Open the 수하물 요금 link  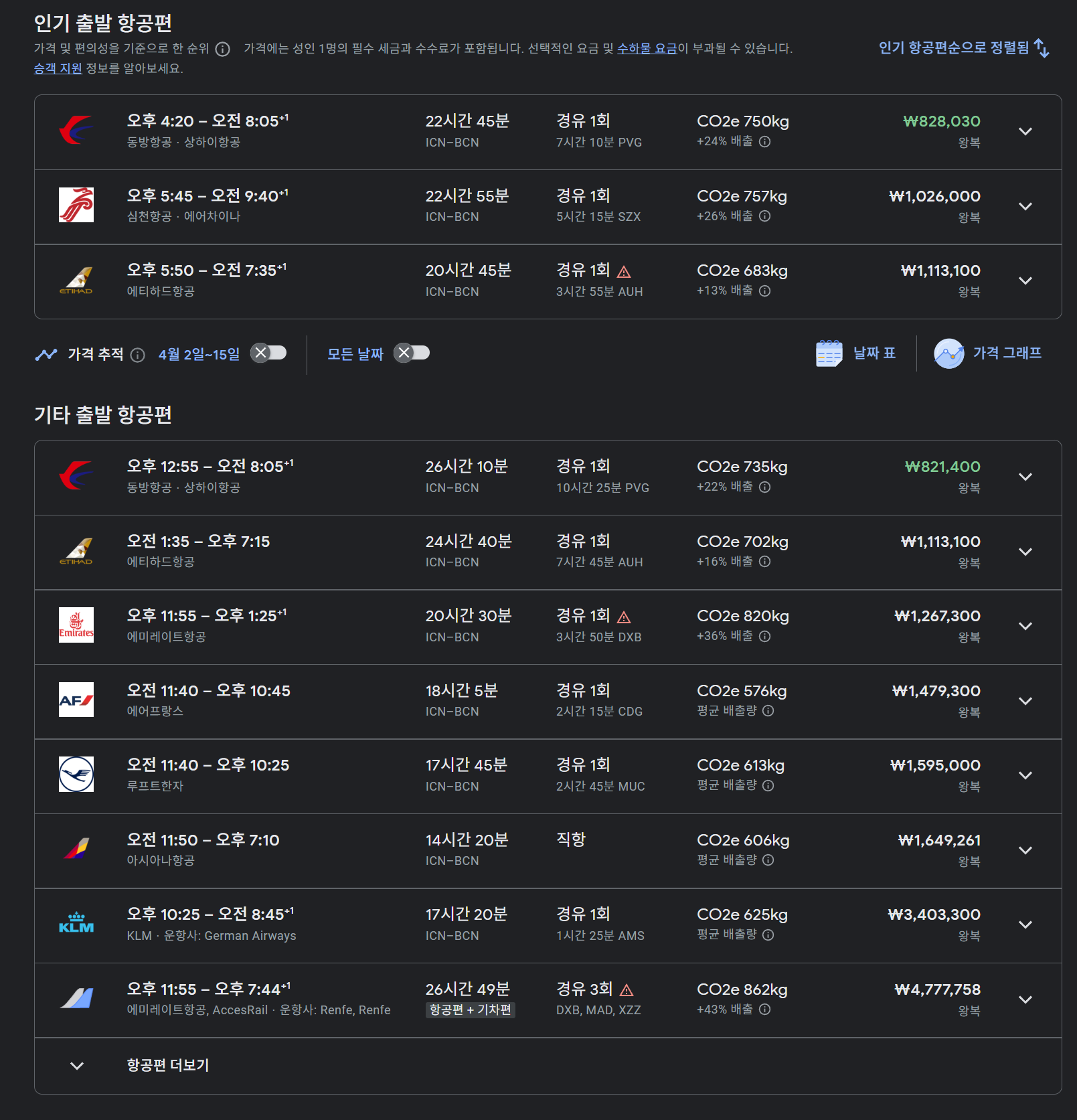pos(647,48)
